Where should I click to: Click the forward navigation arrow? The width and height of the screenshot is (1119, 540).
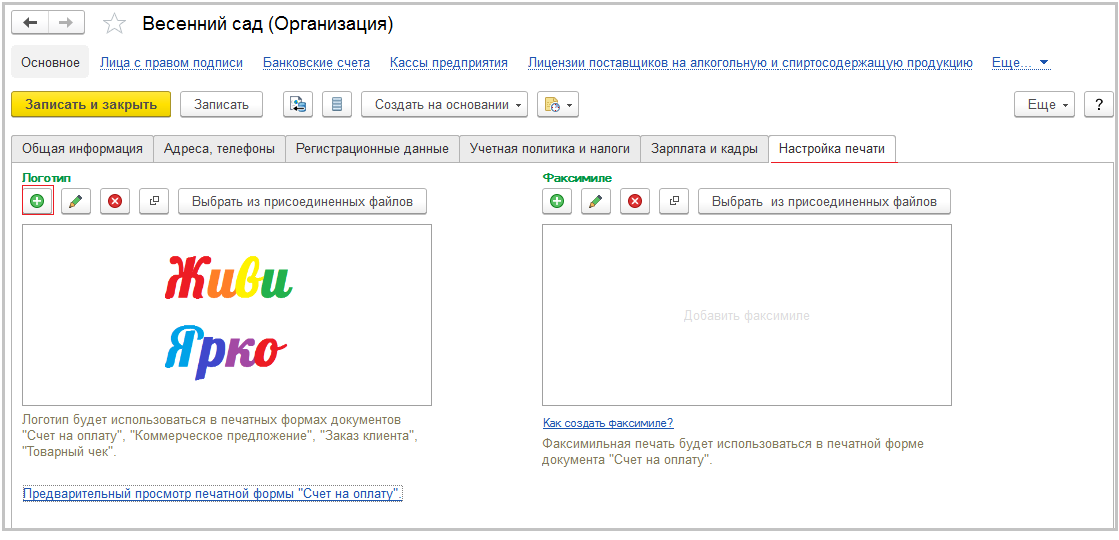point(66,22)
